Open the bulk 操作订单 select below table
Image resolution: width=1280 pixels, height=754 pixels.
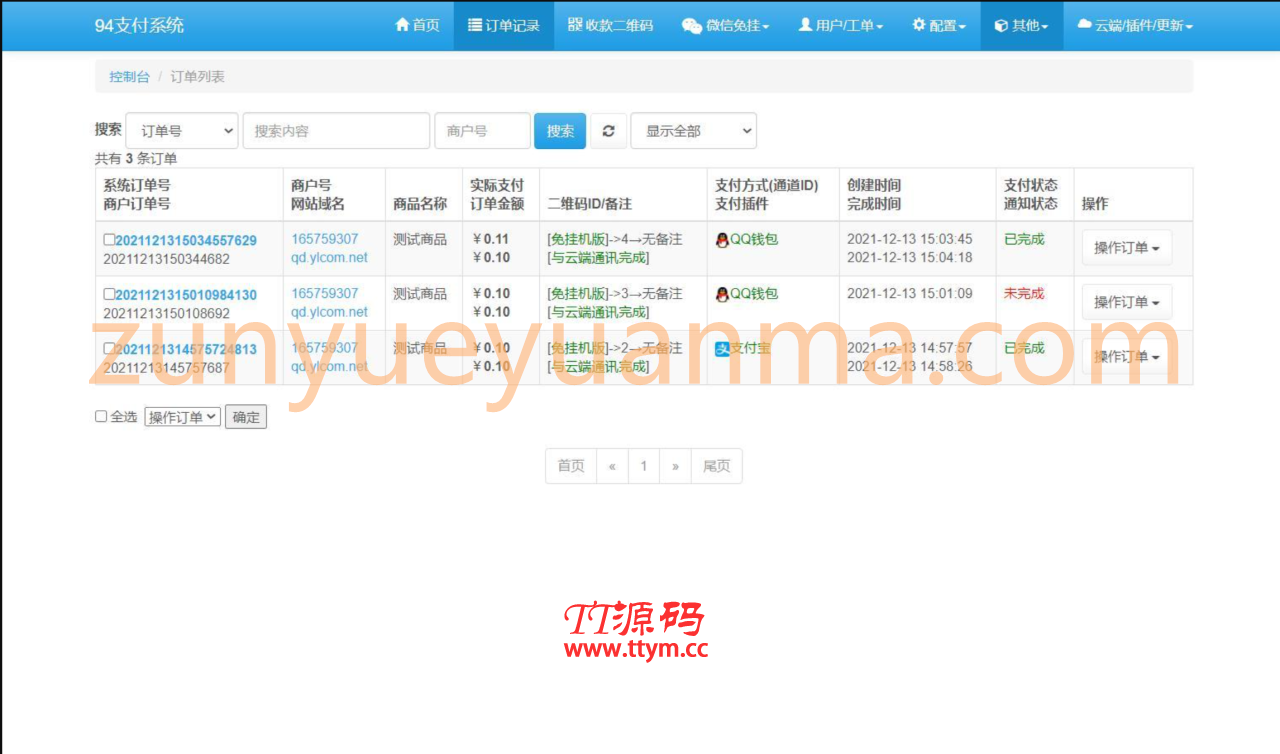182,417
